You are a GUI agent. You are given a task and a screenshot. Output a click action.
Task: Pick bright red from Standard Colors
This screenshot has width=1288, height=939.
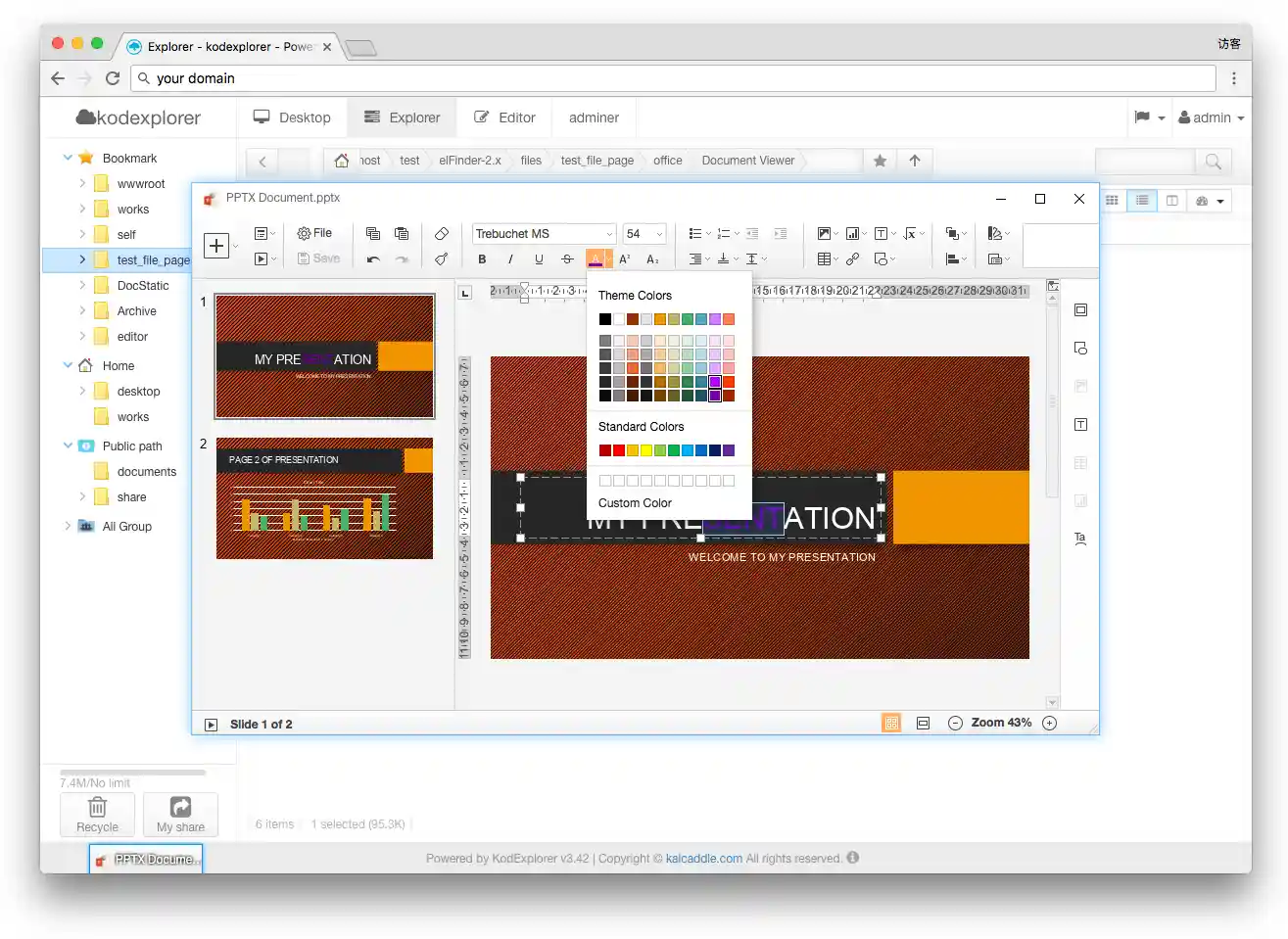tap(619, 450)
